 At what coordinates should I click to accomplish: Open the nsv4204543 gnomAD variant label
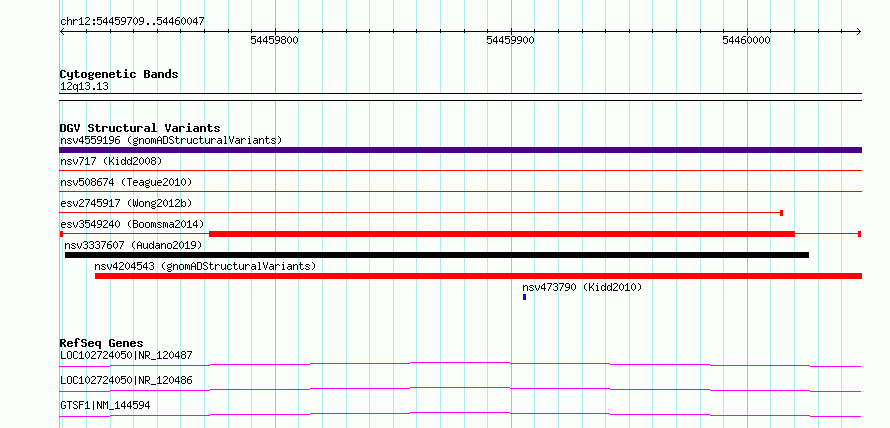pyautogui.click(x=205, y=266)
